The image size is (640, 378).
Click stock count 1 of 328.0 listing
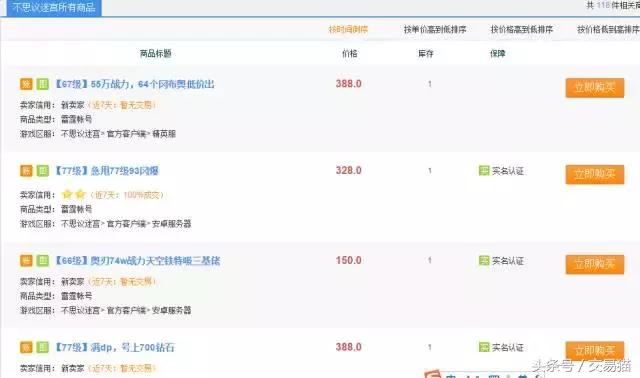[x=430, y=171]
